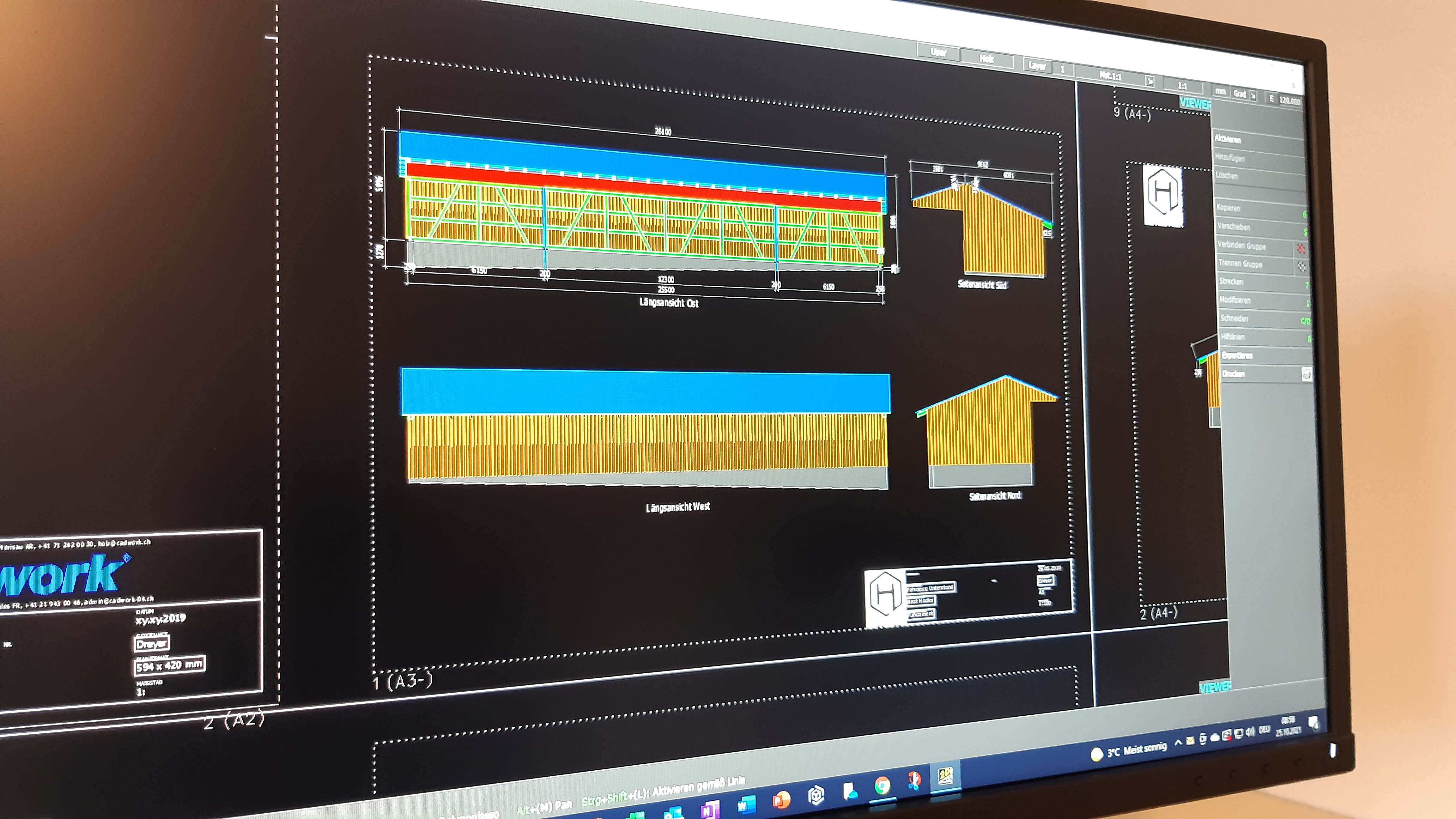Click the OneDrive cloud tray icon
Viewport: 1456px width, 819px height.
tap(1215, 737)
